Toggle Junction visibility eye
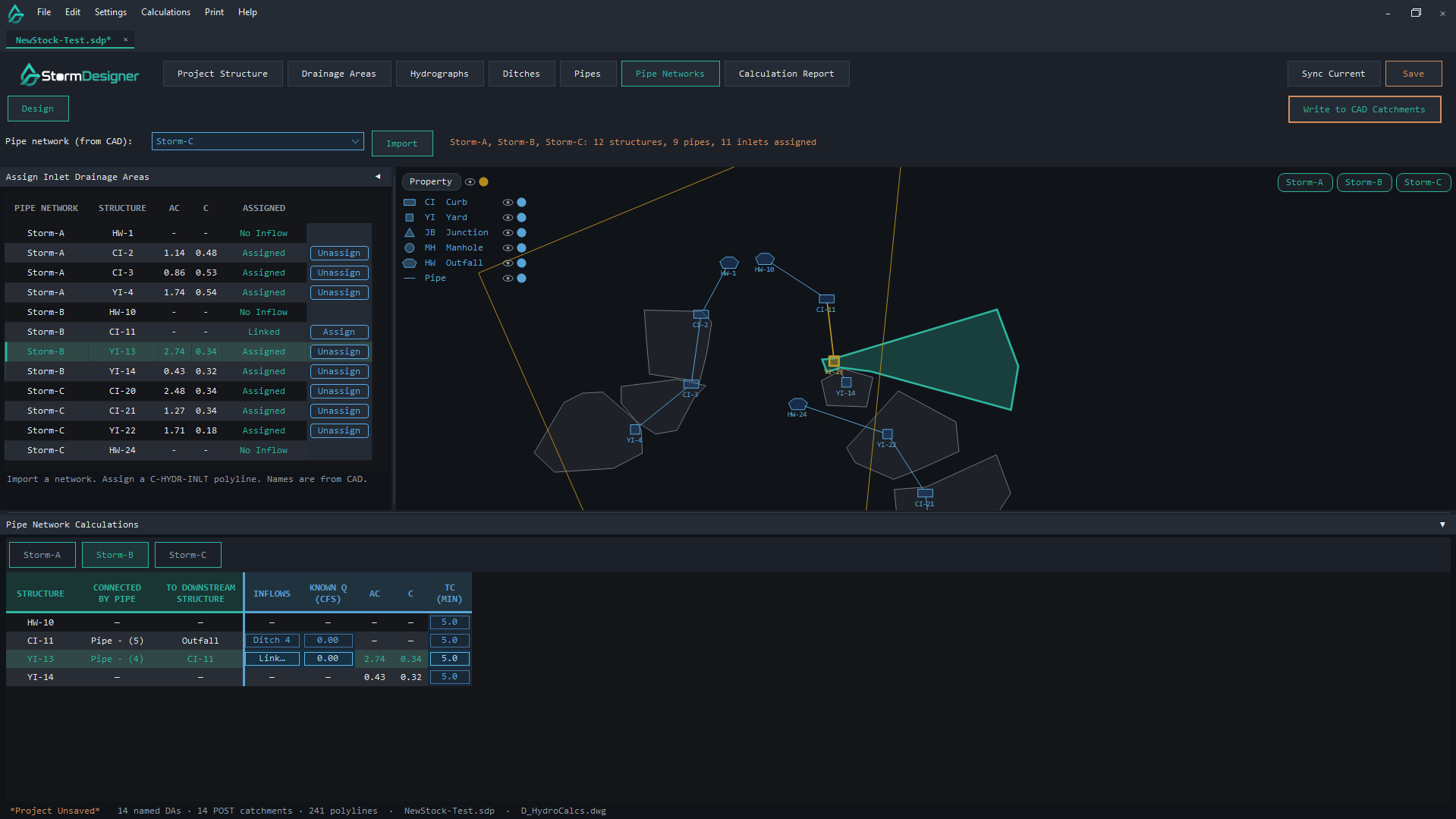This screenshot has width=1456, height=819. tap(508, 233)
